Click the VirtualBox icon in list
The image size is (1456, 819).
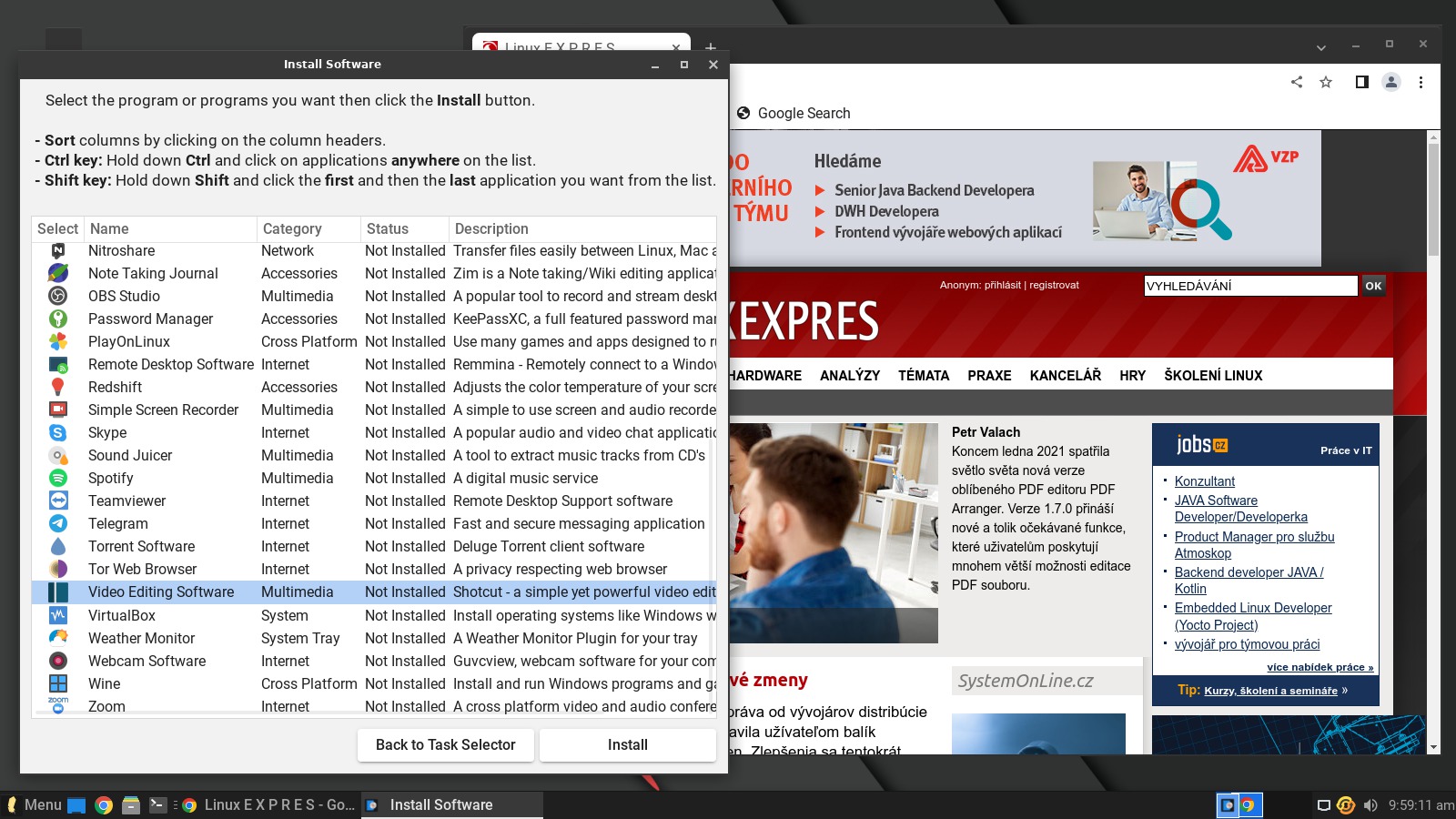coord(58,615)
